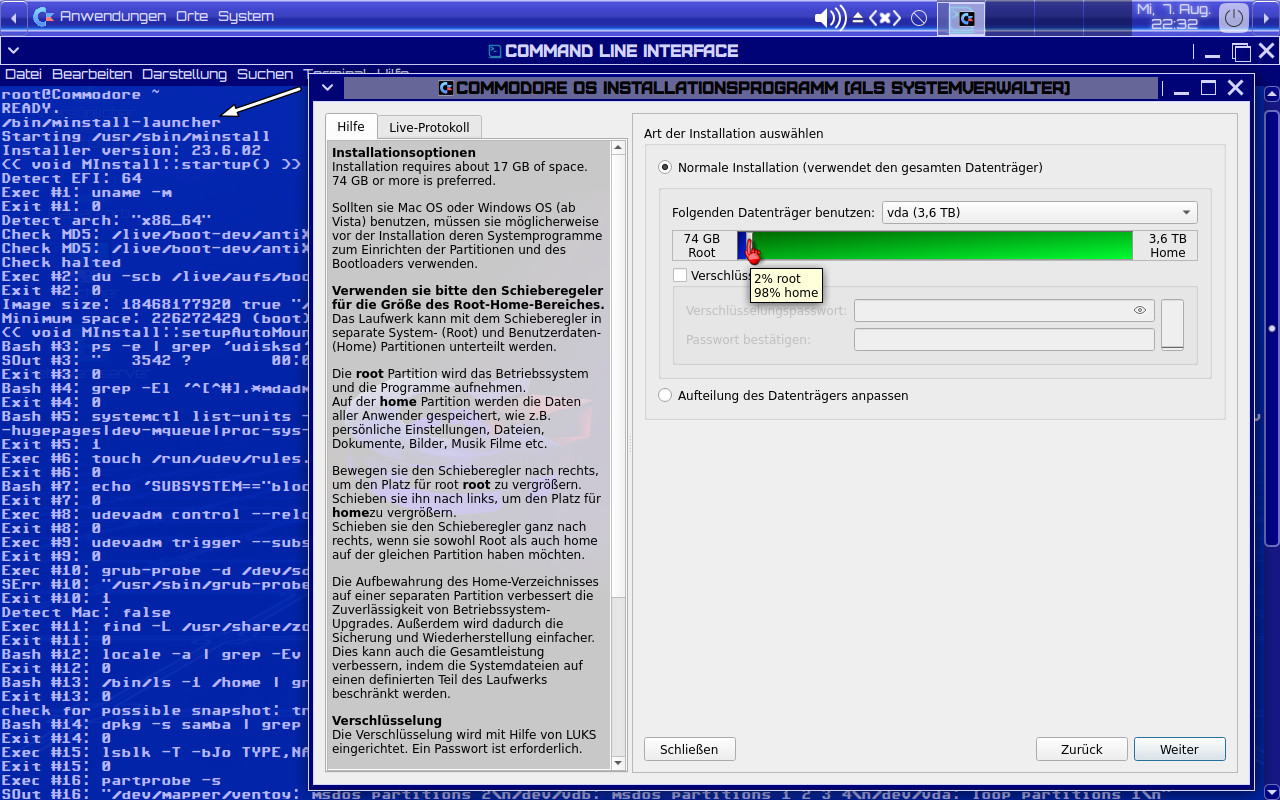This screenshot has width=1280, height=800.
Task: Click the chevron on the Command Line Interface bar
Action: 13,50
